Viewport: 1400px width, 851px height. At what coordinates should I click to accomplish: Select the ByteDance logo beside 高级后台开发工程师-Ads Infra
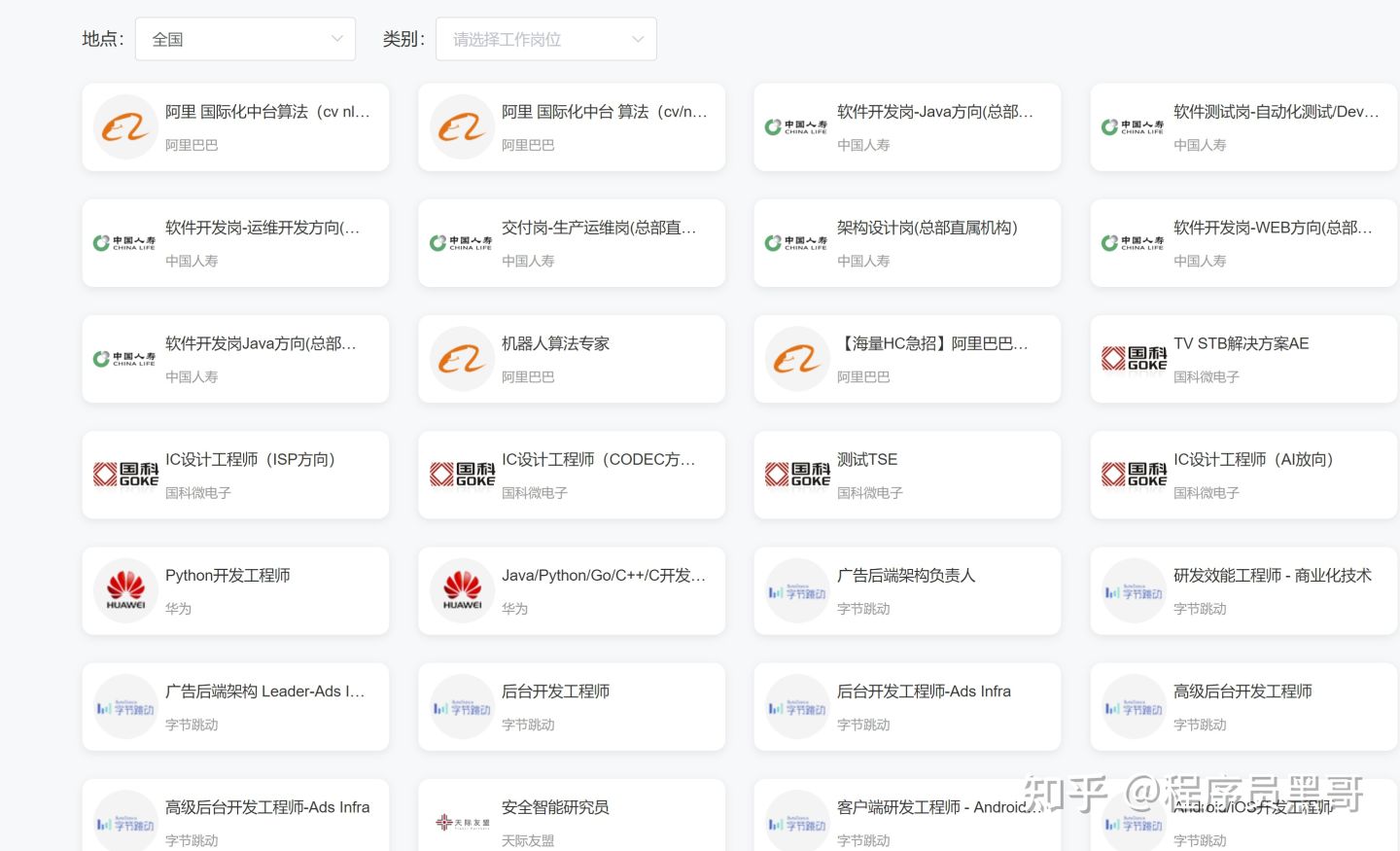coord(125,823)
